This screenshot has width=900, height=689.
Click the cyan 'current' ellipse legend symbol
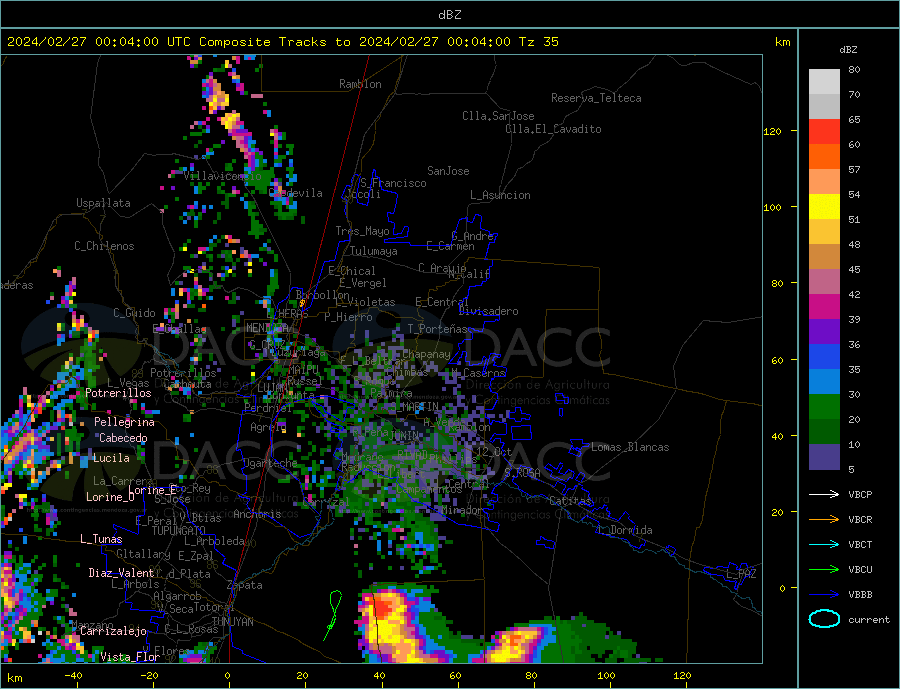coord(824,619)
